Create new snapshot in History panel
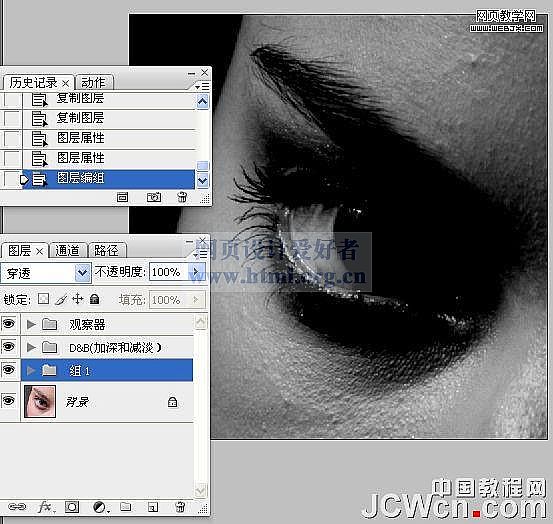The height and width of the screenshot is (524, 553). [154, 197]
